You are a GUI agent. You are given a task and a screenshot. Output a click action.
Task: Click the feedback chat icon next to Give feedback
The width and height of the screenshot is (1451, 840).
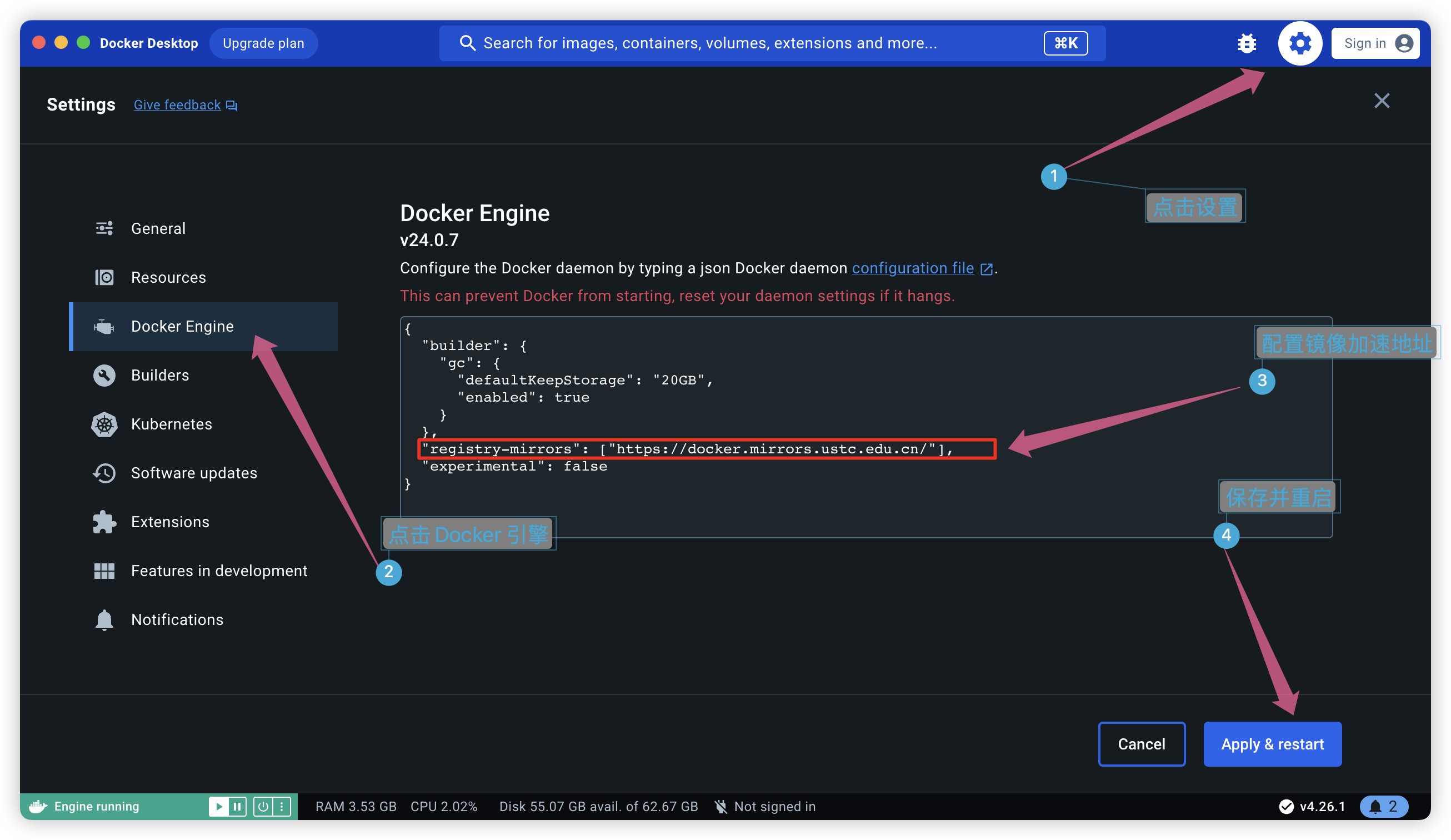232,106
